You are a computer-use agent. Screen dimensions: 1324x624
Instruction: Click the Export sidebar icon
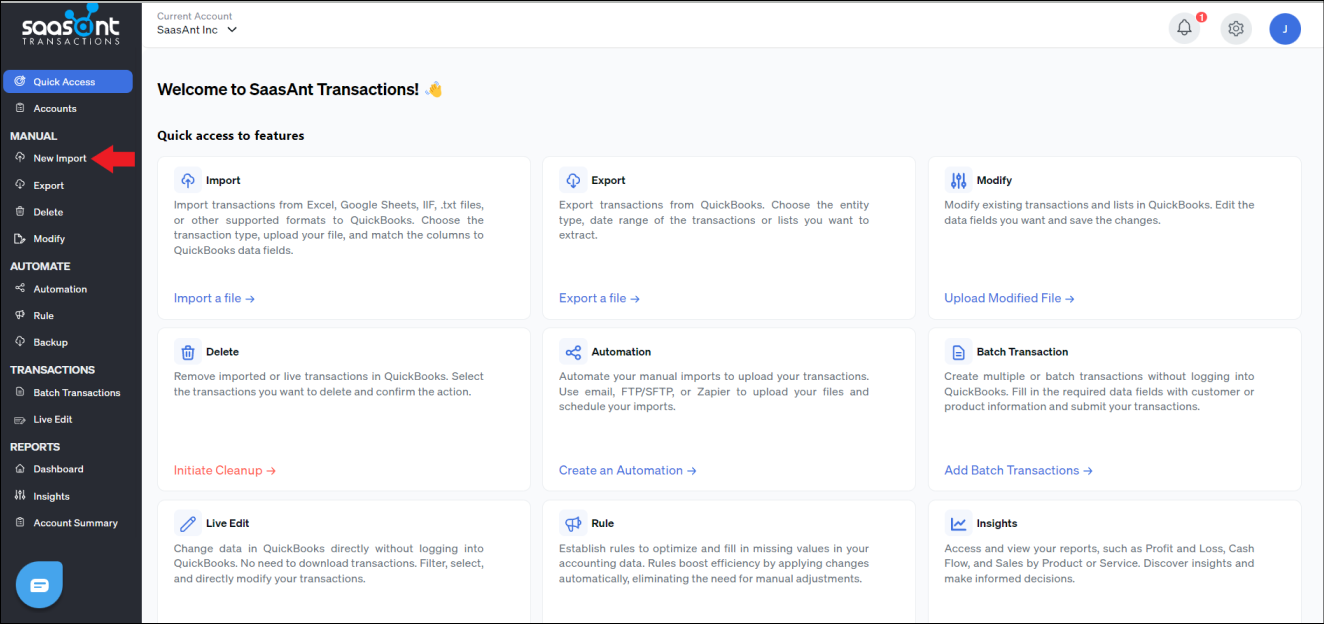(x=20, y=185)
